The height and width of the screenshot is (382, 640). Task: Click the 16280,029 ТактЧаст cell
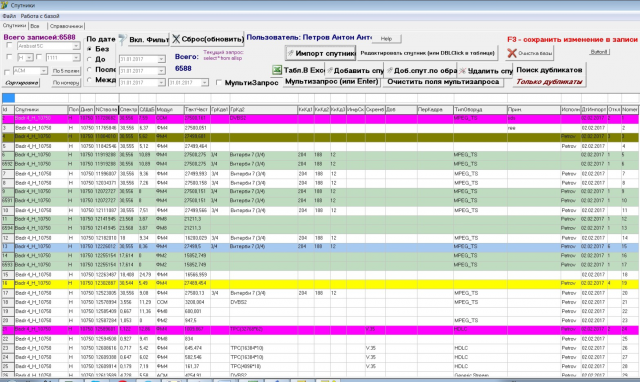pyautogui.click(x=197, y=238)
